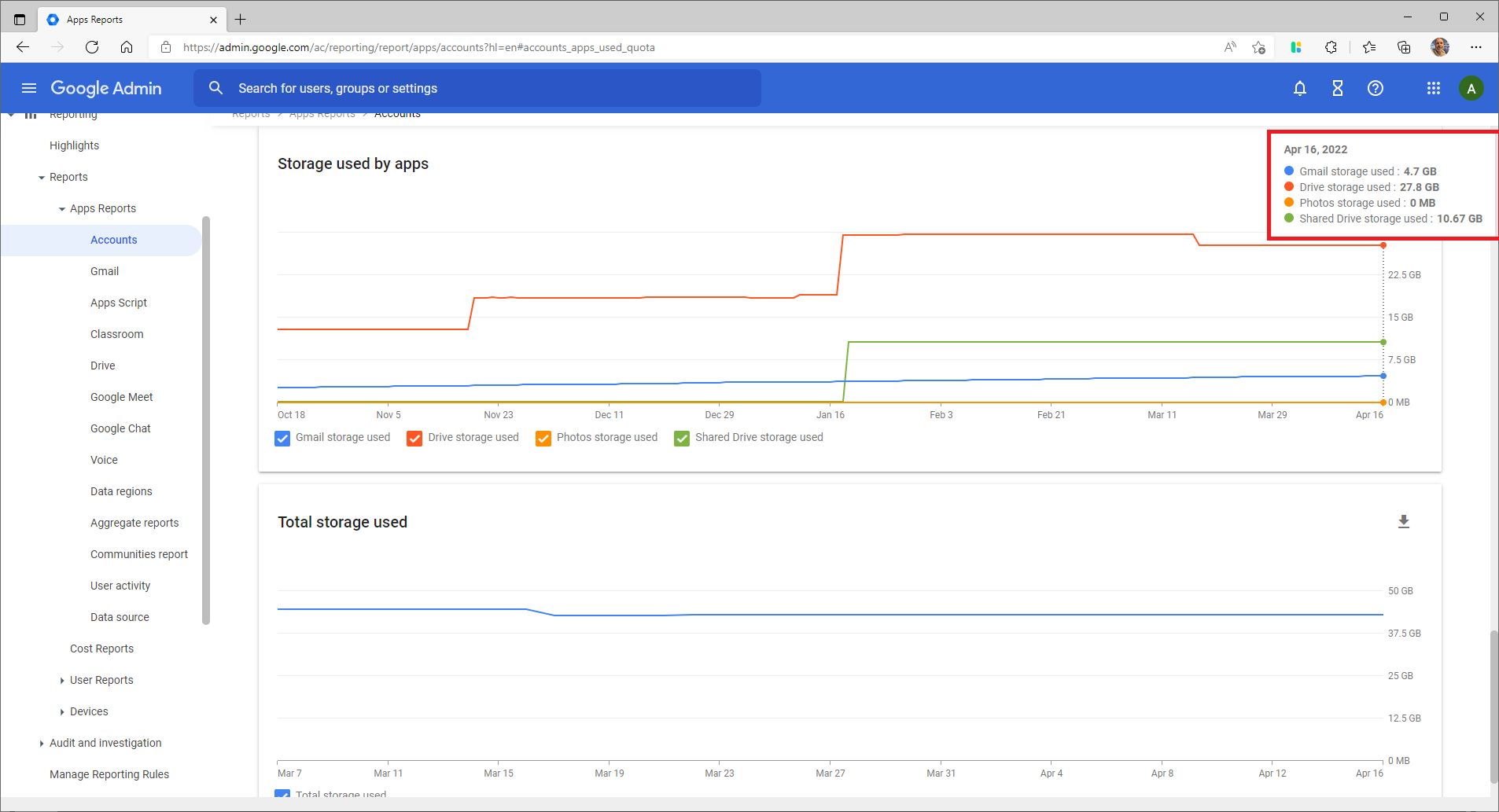
Task: Open the admin account avatar menu
Action: coord(1470,88)
